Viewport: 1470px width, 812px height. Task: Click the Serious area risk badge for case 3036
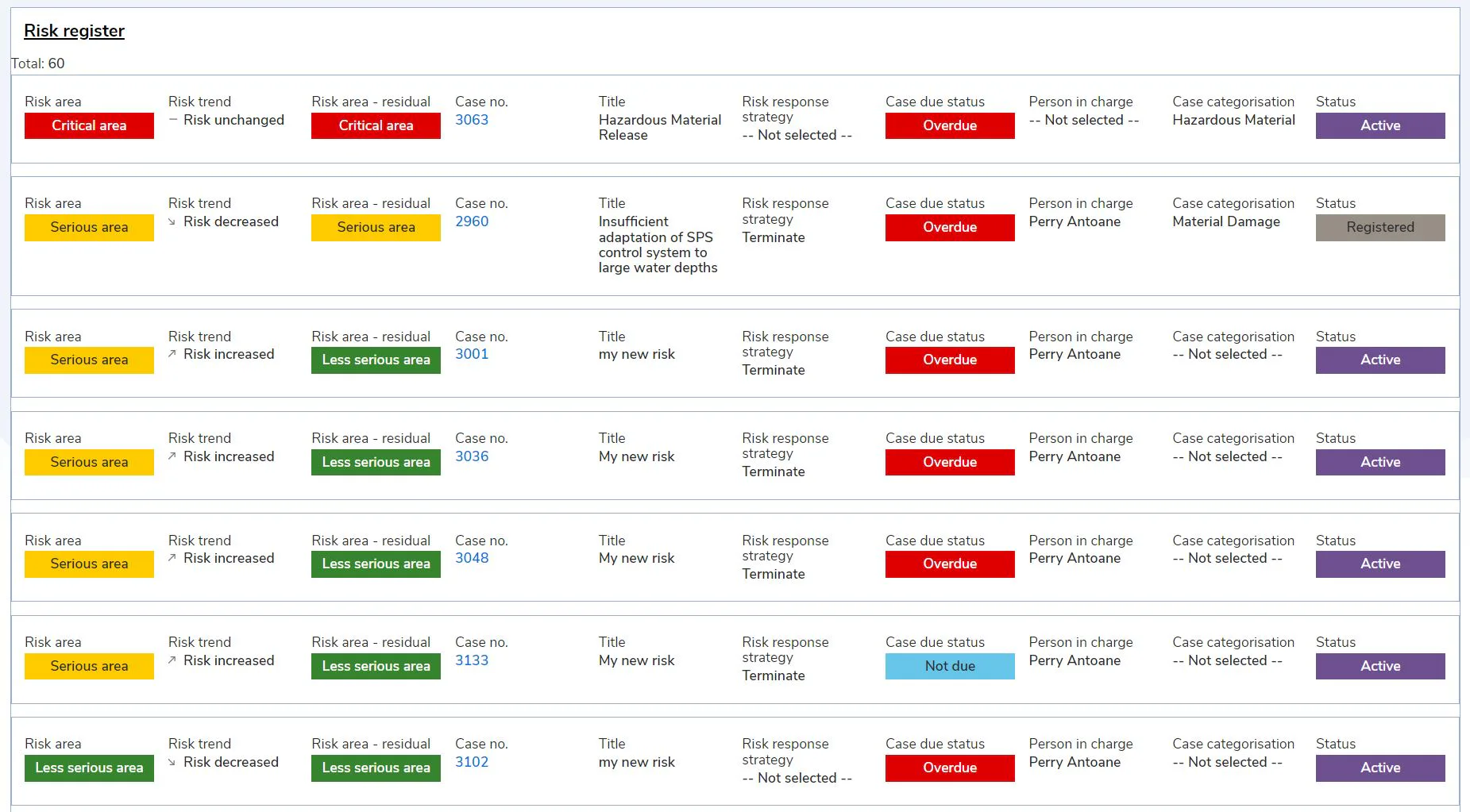point(89,462)
